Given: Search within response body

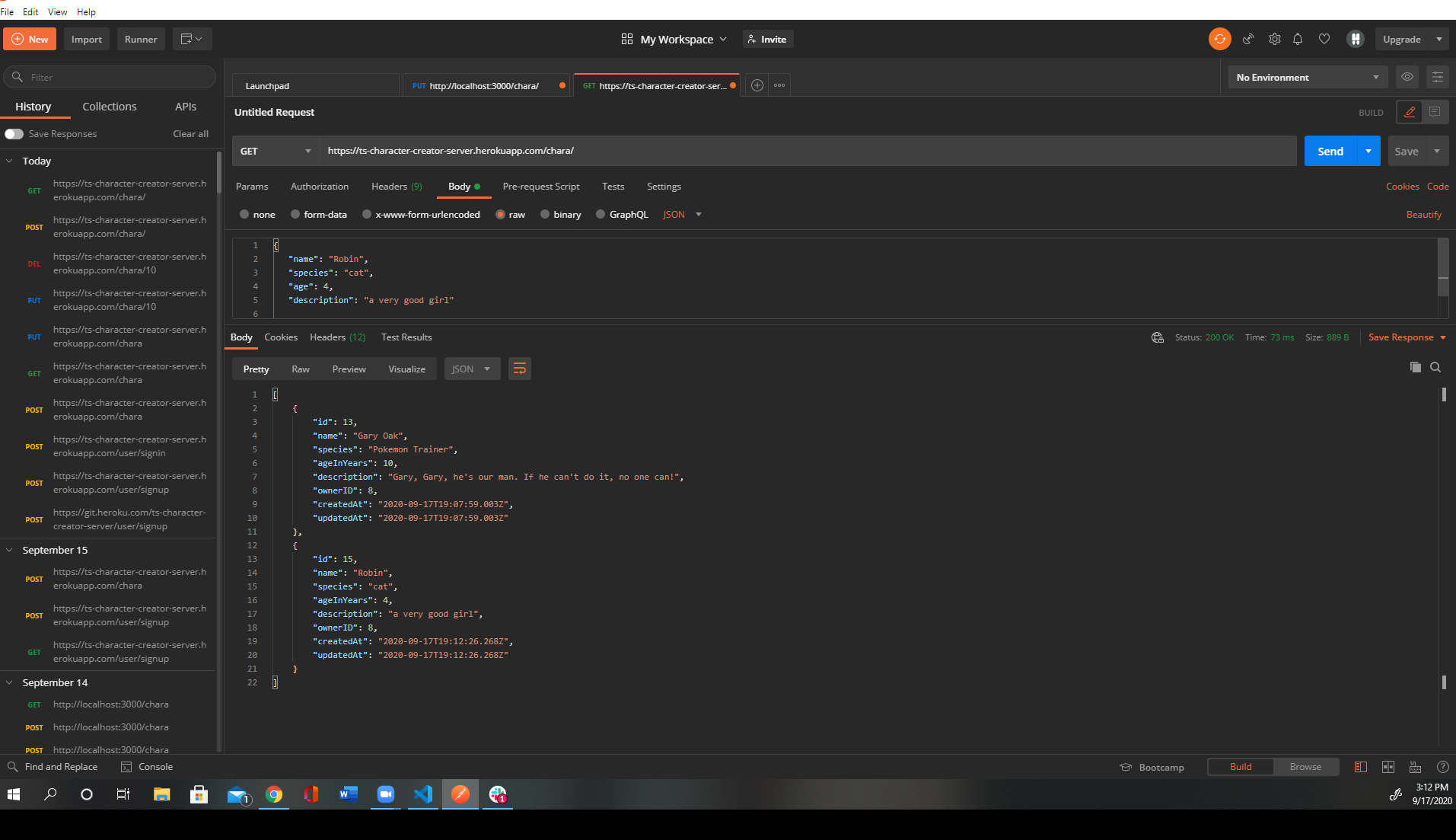Looking at the screenshot, I should click(1435, 367).
